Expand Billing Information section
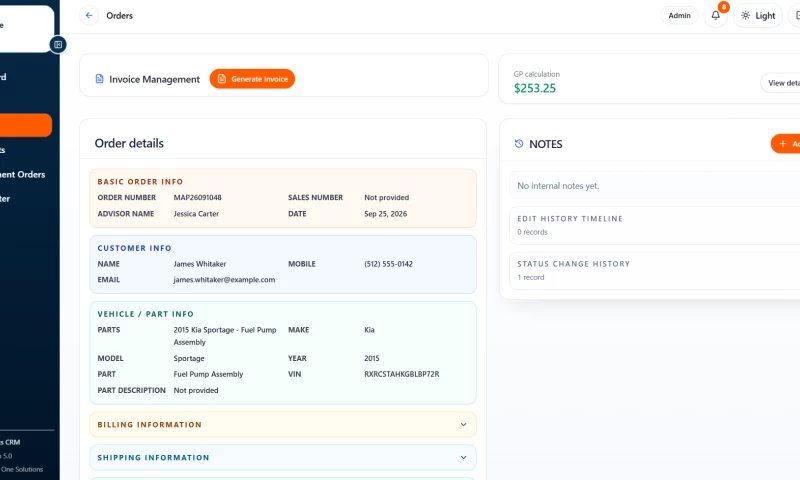800x480 pixels. click(x=283, y=424)
